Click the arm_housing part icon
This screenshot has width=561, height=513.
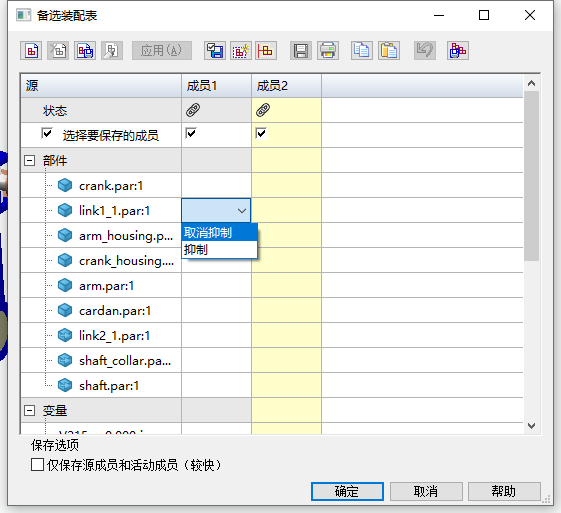[x=65, y=235]
